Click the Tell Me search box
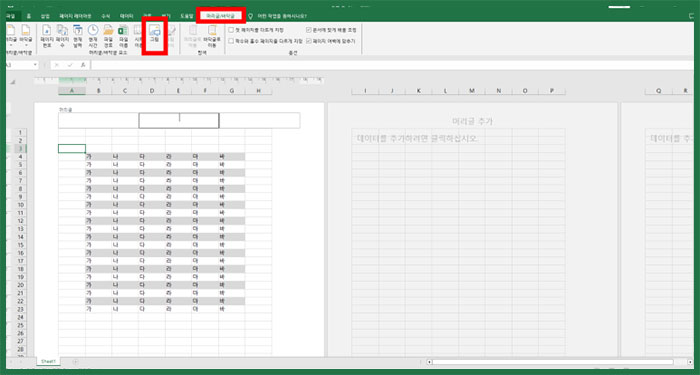The width and height of the screenshot is (700, 375). coord(282,16)
